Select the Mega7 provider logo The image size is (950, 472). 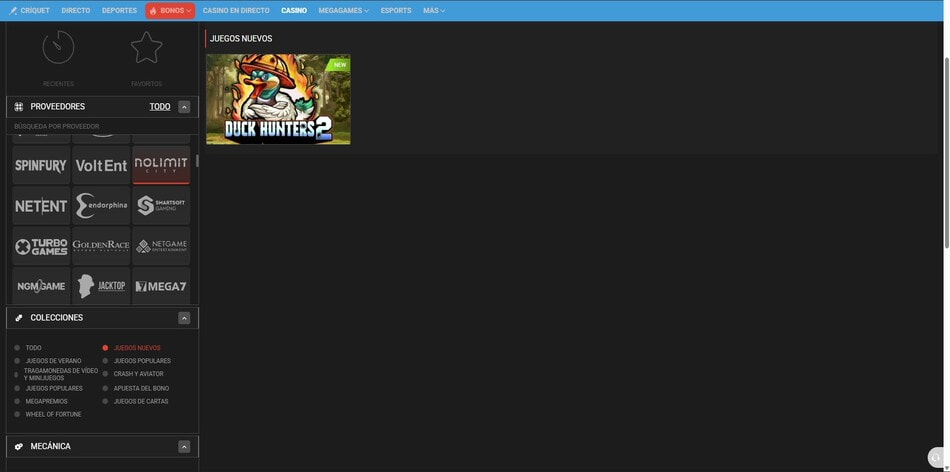tap(161, 286)
